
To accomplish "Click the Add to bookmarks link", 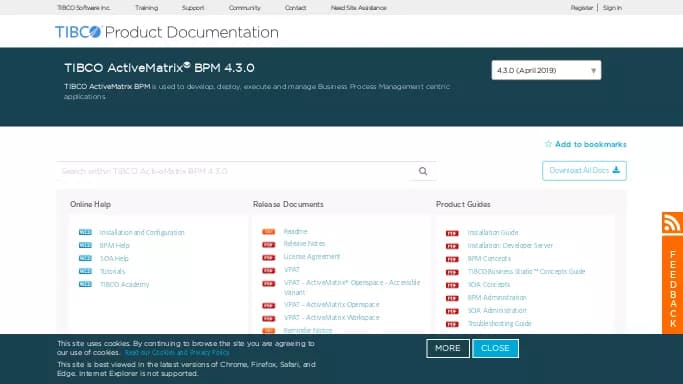I will click(x=590, y=144).
